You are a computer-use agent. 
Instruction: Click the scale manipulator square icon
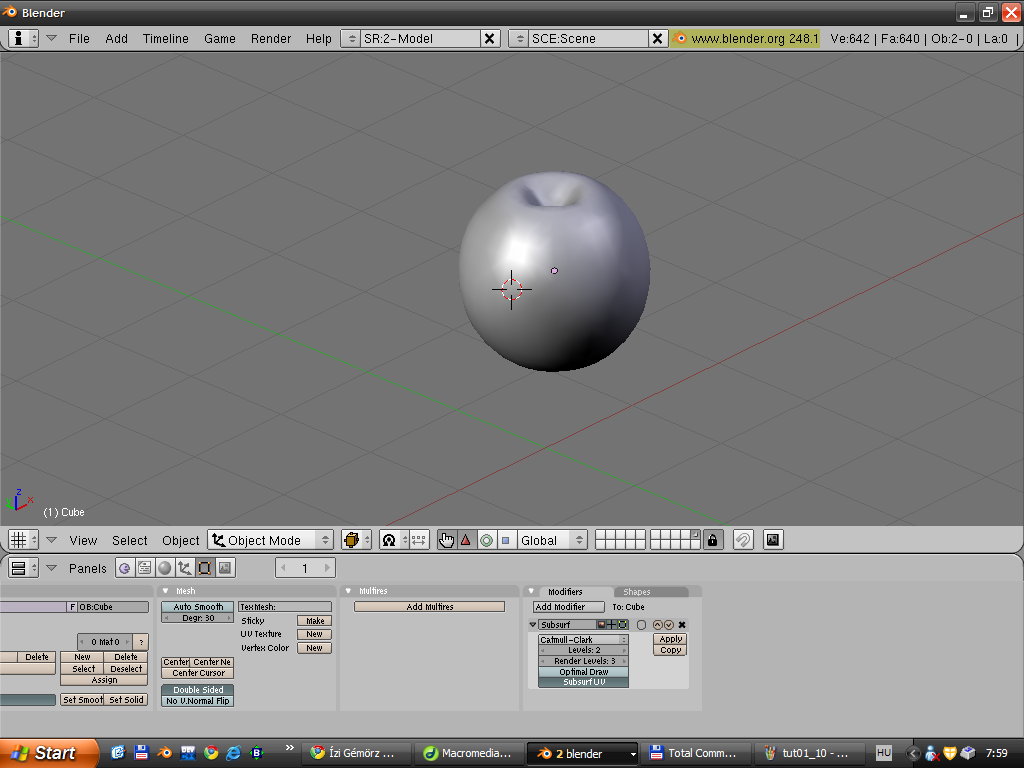point(505,540)
